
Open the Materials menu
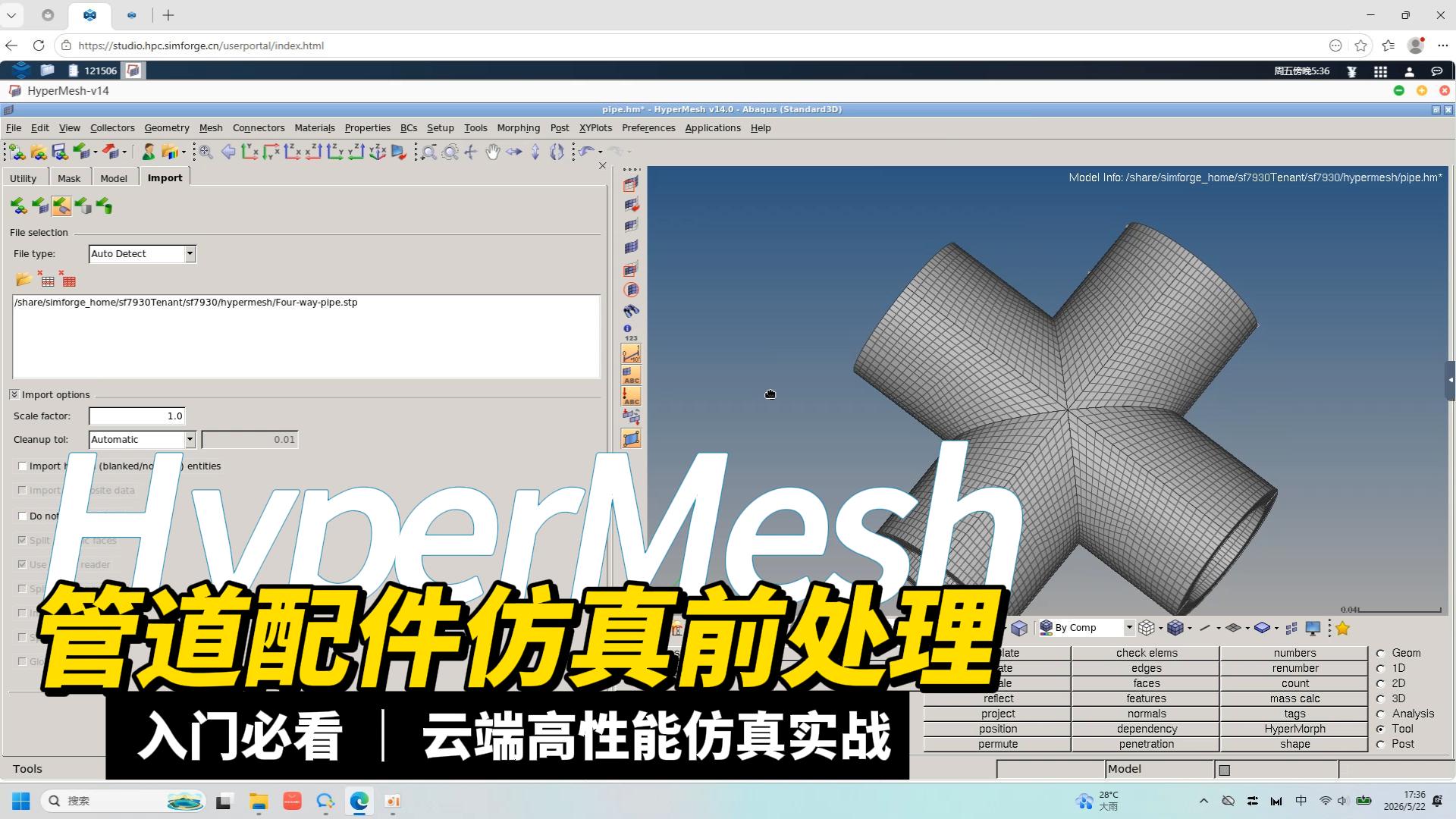(x=315, y=128)
